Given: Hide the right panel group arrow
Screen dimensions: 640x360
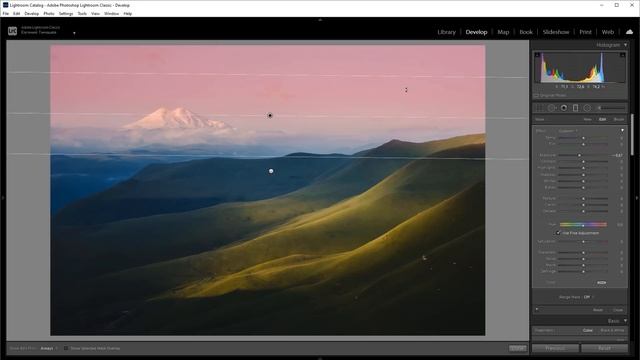Looking at the screenshot, I should click(637, 198).
